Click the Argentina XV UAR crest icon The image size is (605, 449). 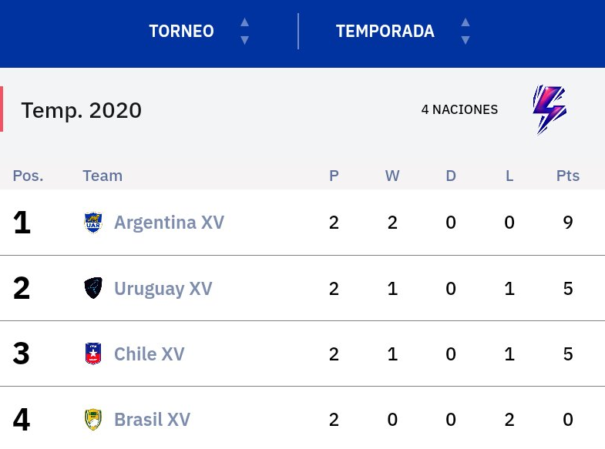(x=93, y=223)
